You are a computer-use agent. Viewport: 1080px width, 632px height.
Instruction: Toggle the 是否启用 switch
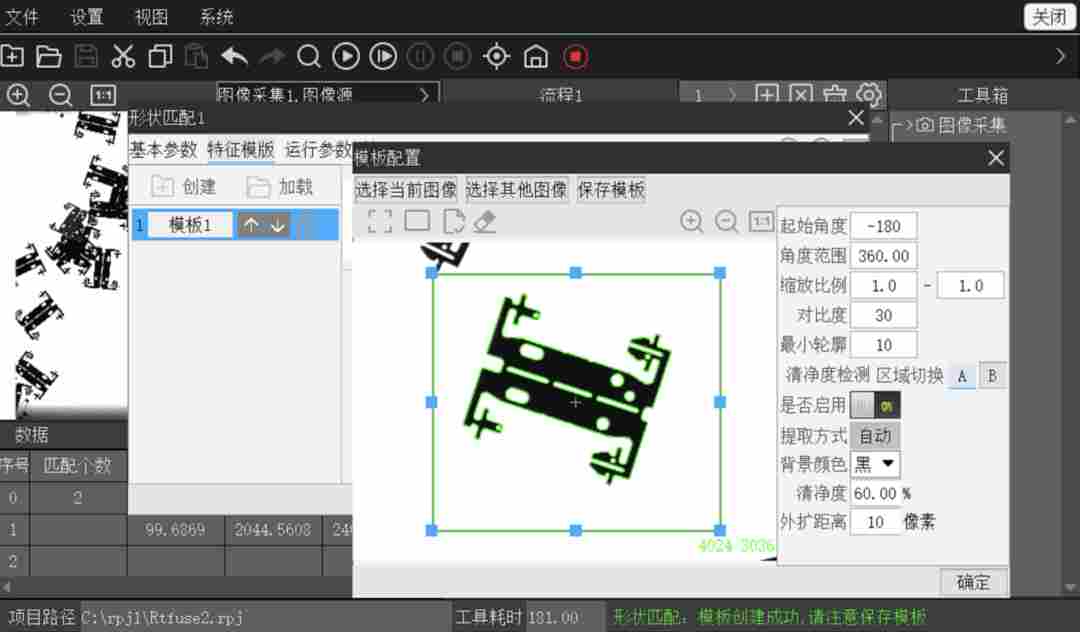coord(875,405)
